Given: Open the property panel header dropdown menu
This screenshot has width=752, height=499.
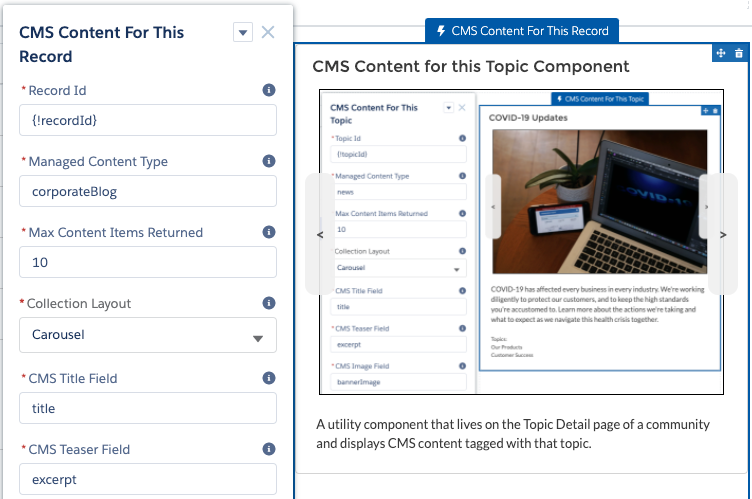Looking at the screenshot, I should (x=243, y=33).
